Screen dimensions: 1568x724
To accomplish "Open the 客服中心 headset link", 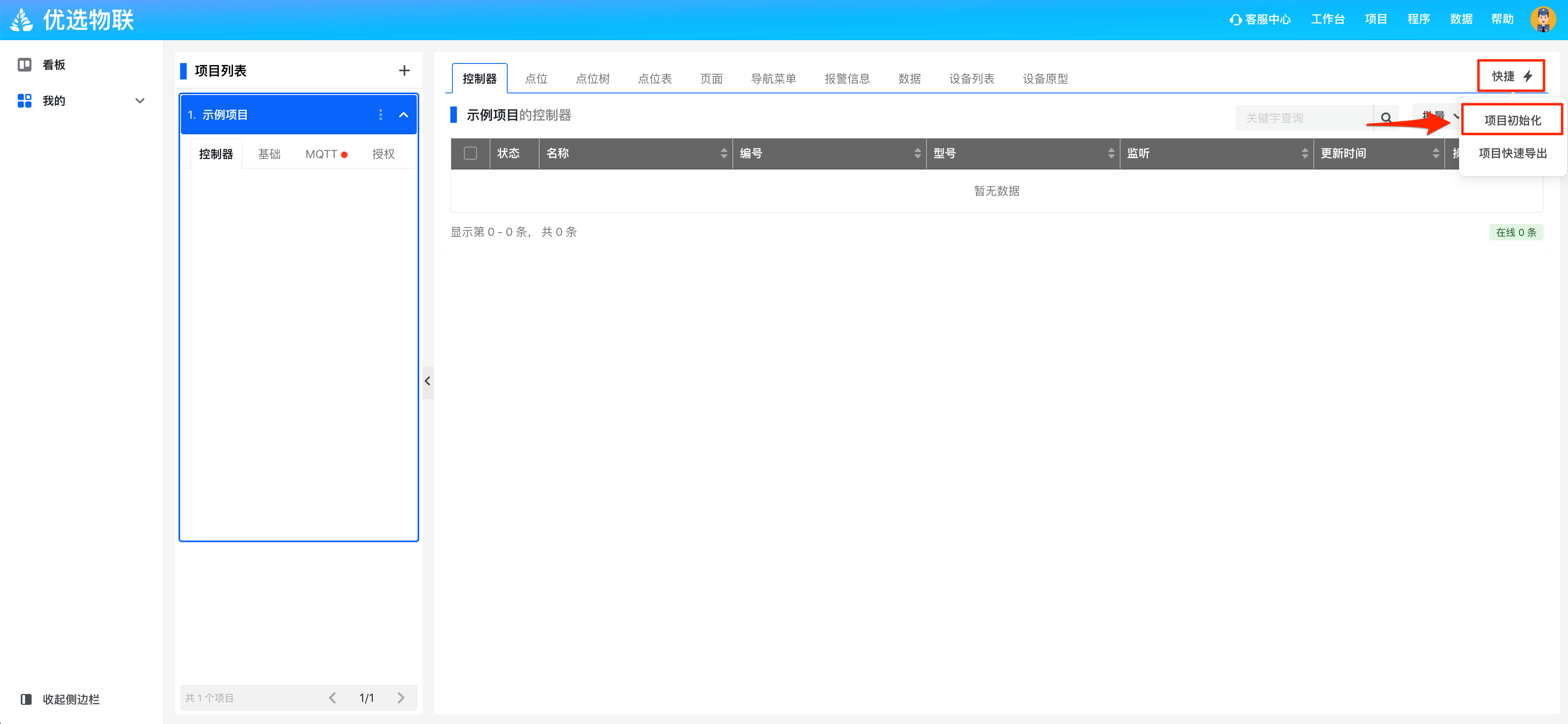I will pyautogui.click(x=1260, y=20).
